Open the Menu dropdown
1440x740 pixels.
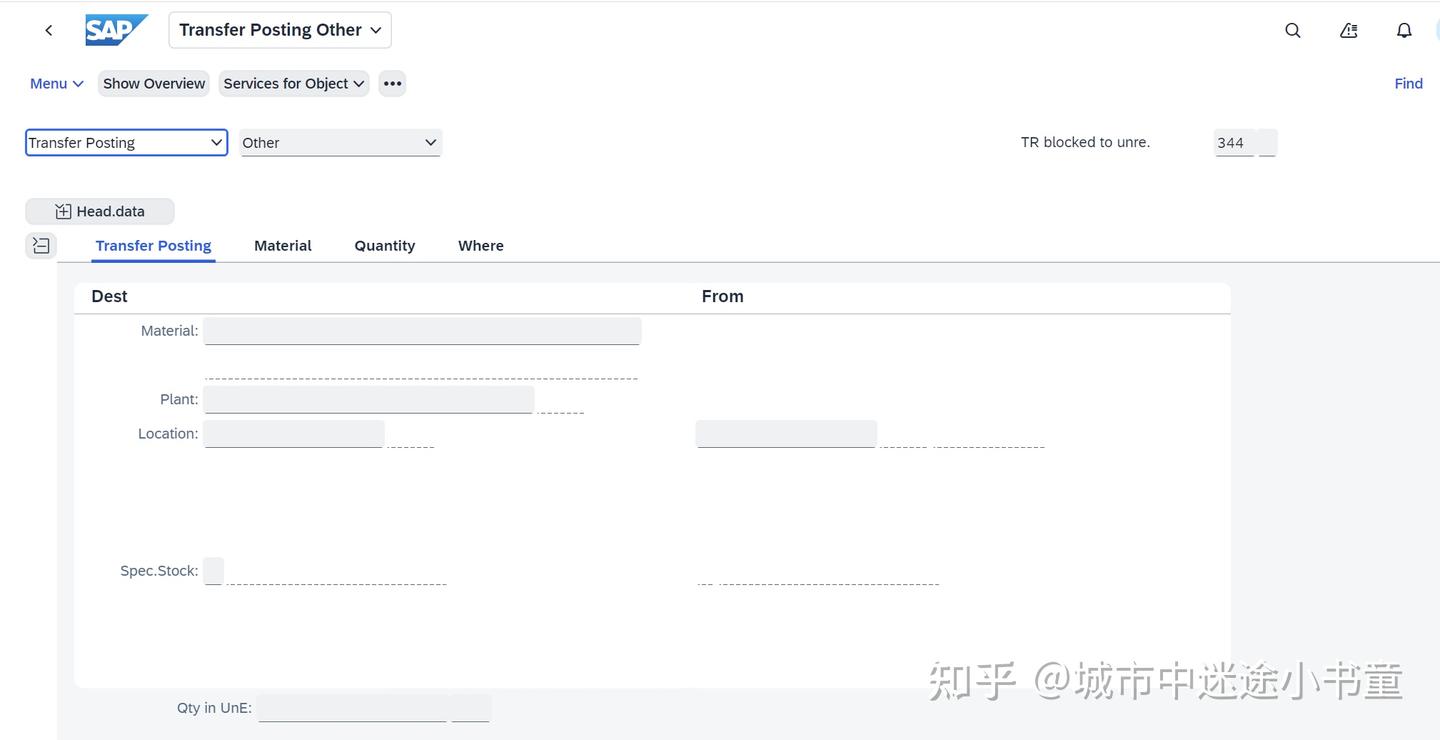[x=56, y=83]
